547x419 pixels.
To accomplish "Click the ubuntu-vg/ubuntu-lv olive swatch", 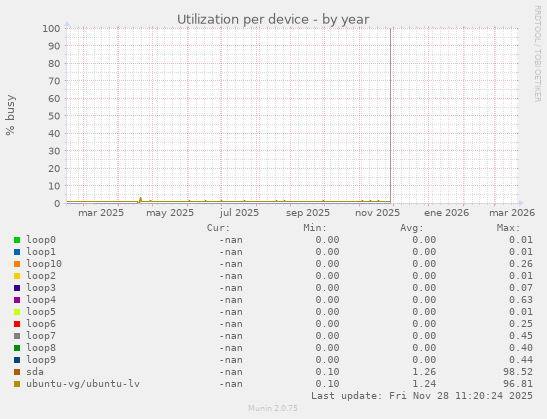I will click(x=17, y=384).
